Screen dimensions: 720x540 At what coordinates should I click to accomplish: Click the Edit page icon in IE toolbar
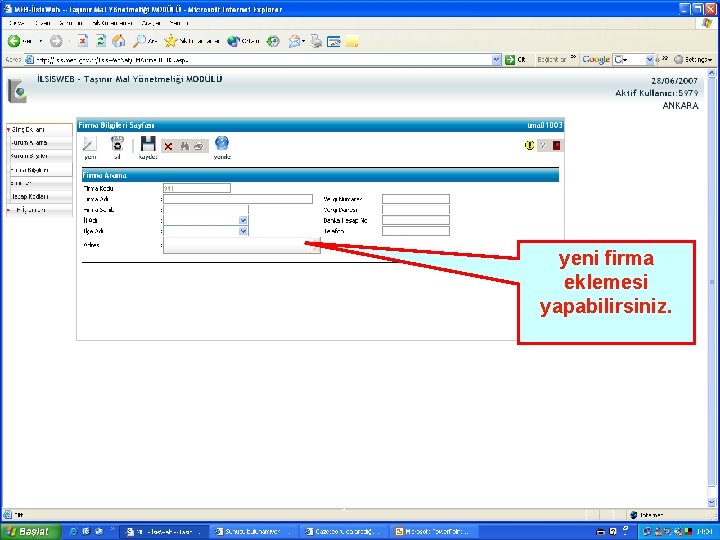(333, 42)
